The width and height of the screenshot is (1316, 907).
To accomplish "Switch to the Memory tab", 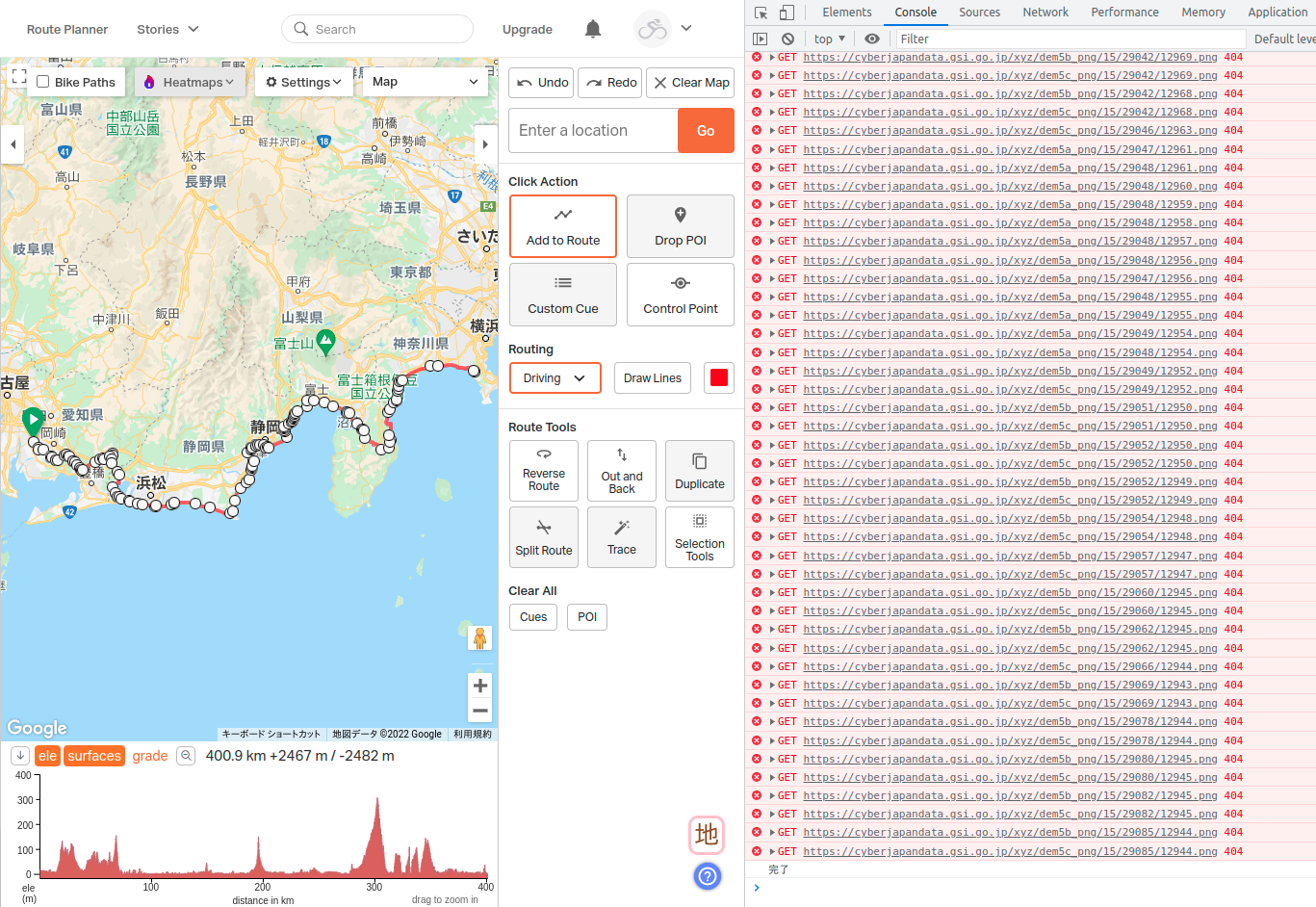I will [1203, 13].
